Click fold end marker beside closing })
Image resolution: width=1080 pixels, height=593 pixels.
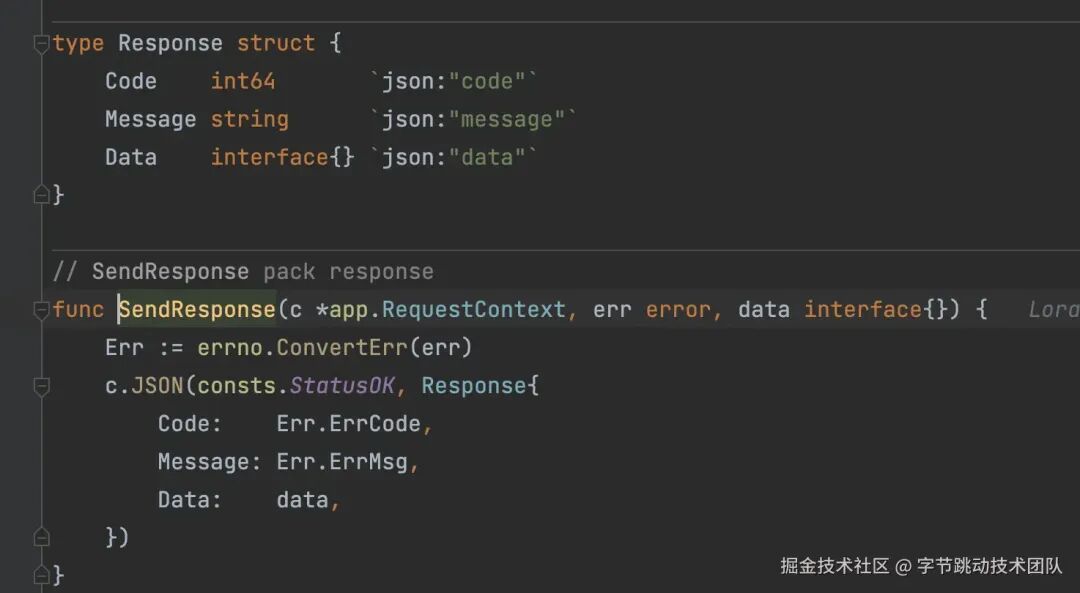(41, 537)
